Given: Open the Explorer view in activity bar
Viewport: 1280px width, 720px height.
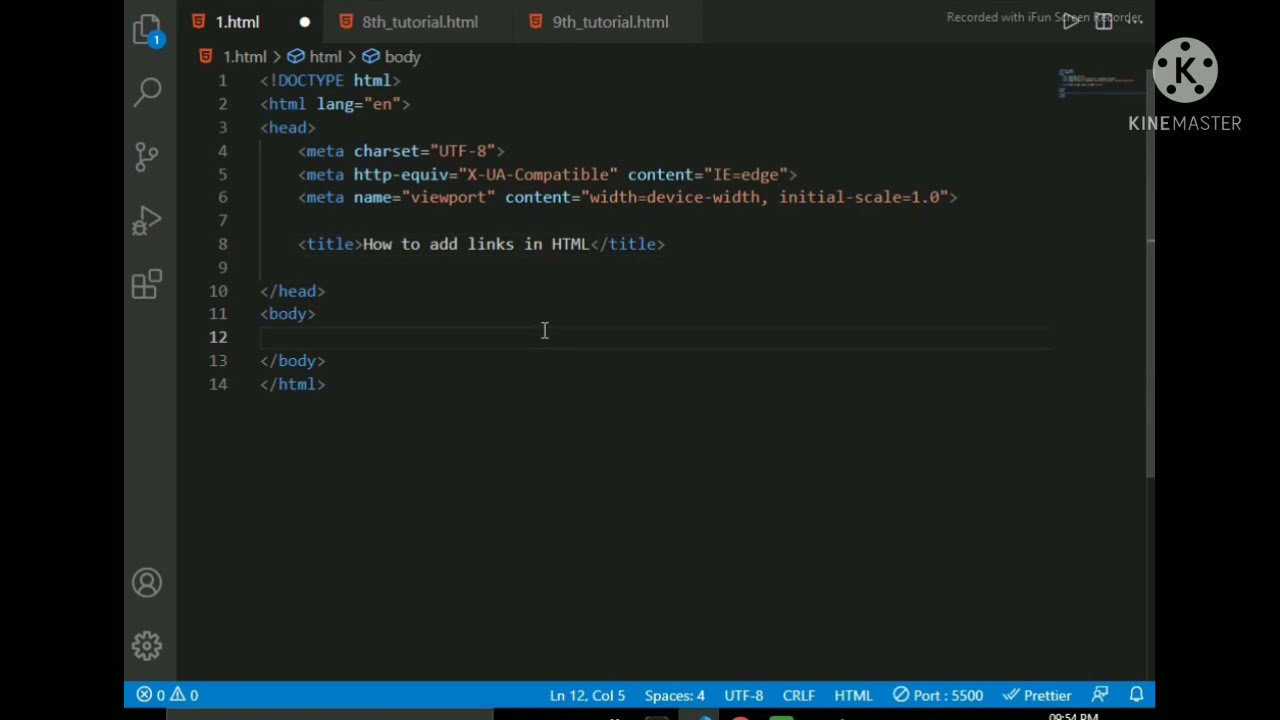Looking at the screenshot, I should 148,29.
